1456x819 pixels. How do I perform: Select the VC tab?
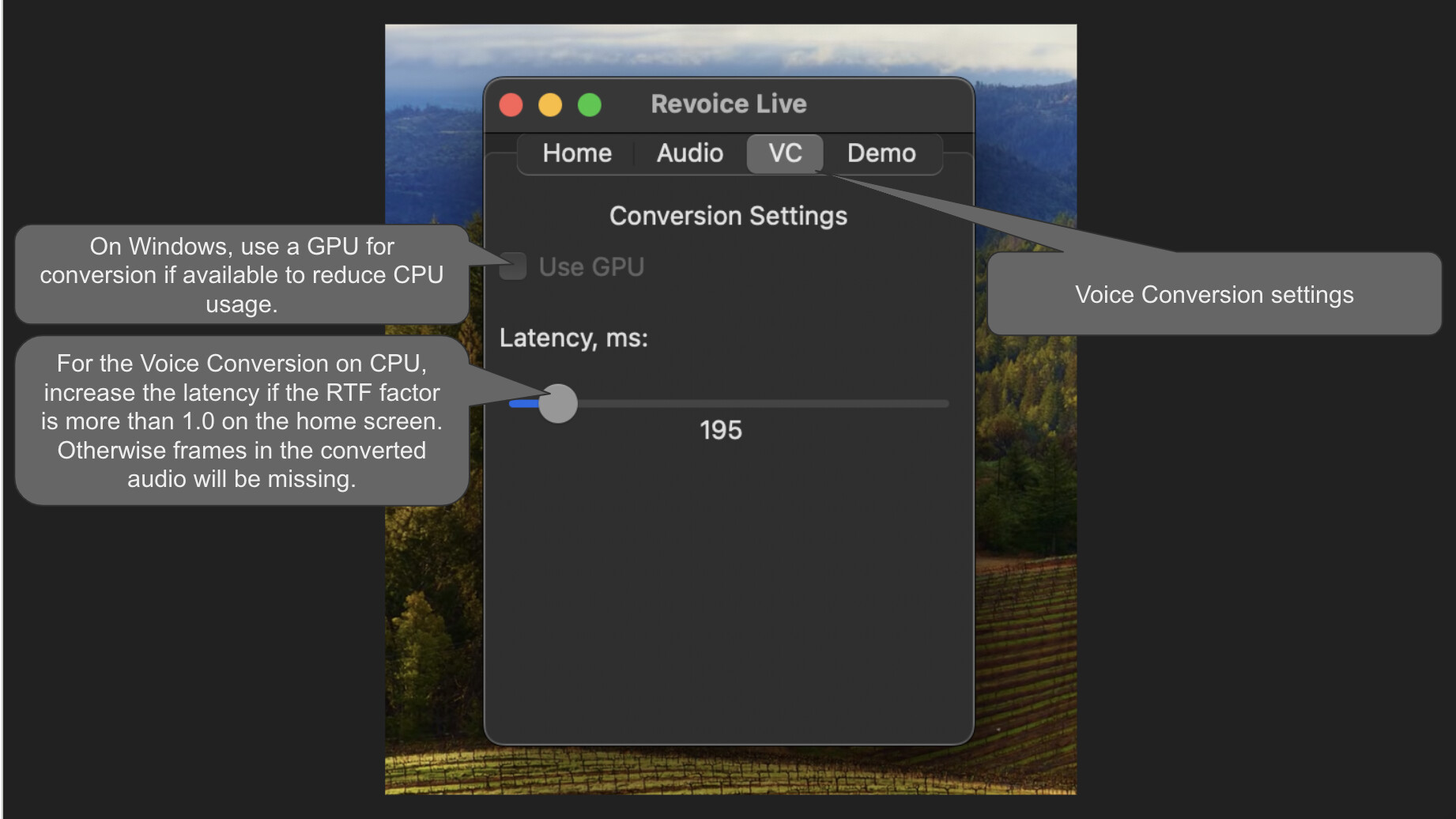pos(784,153)
